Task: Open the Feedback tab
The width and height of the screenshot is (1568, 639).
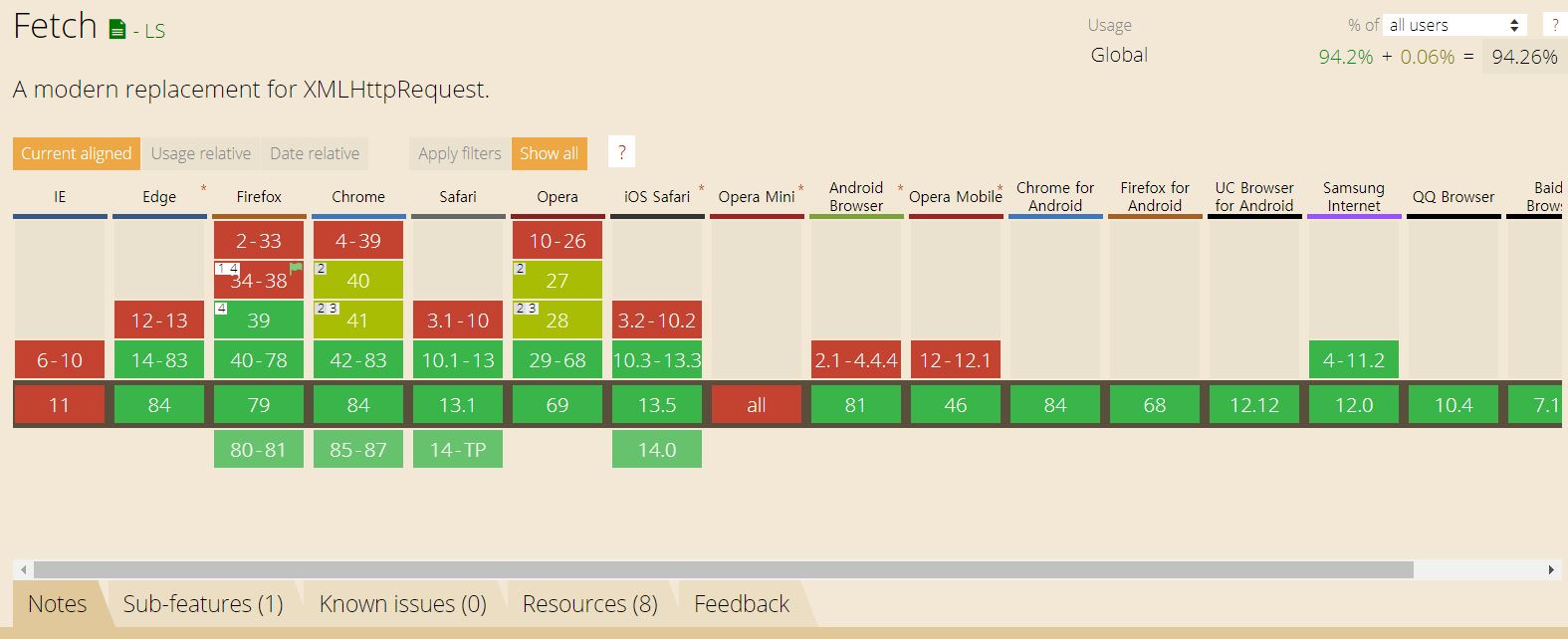Action: 742,603
